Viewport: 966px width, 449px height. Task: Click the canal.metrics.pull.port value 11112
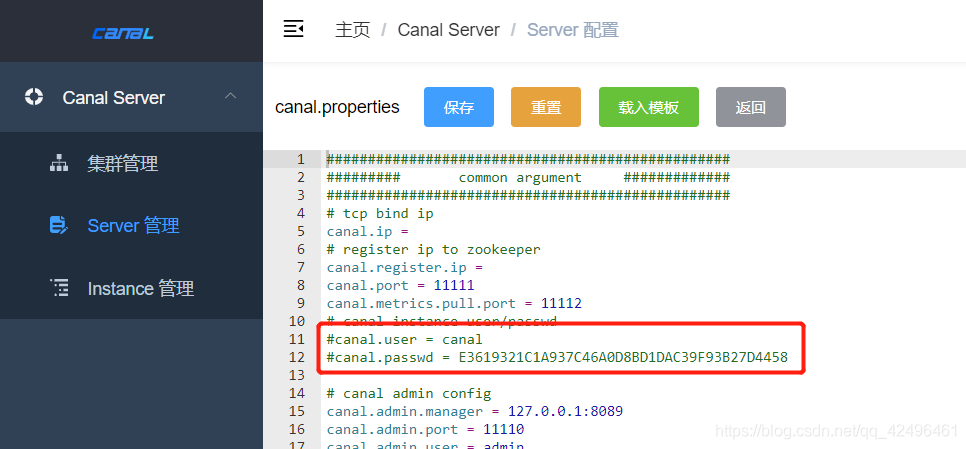click(x=561, y=303)
